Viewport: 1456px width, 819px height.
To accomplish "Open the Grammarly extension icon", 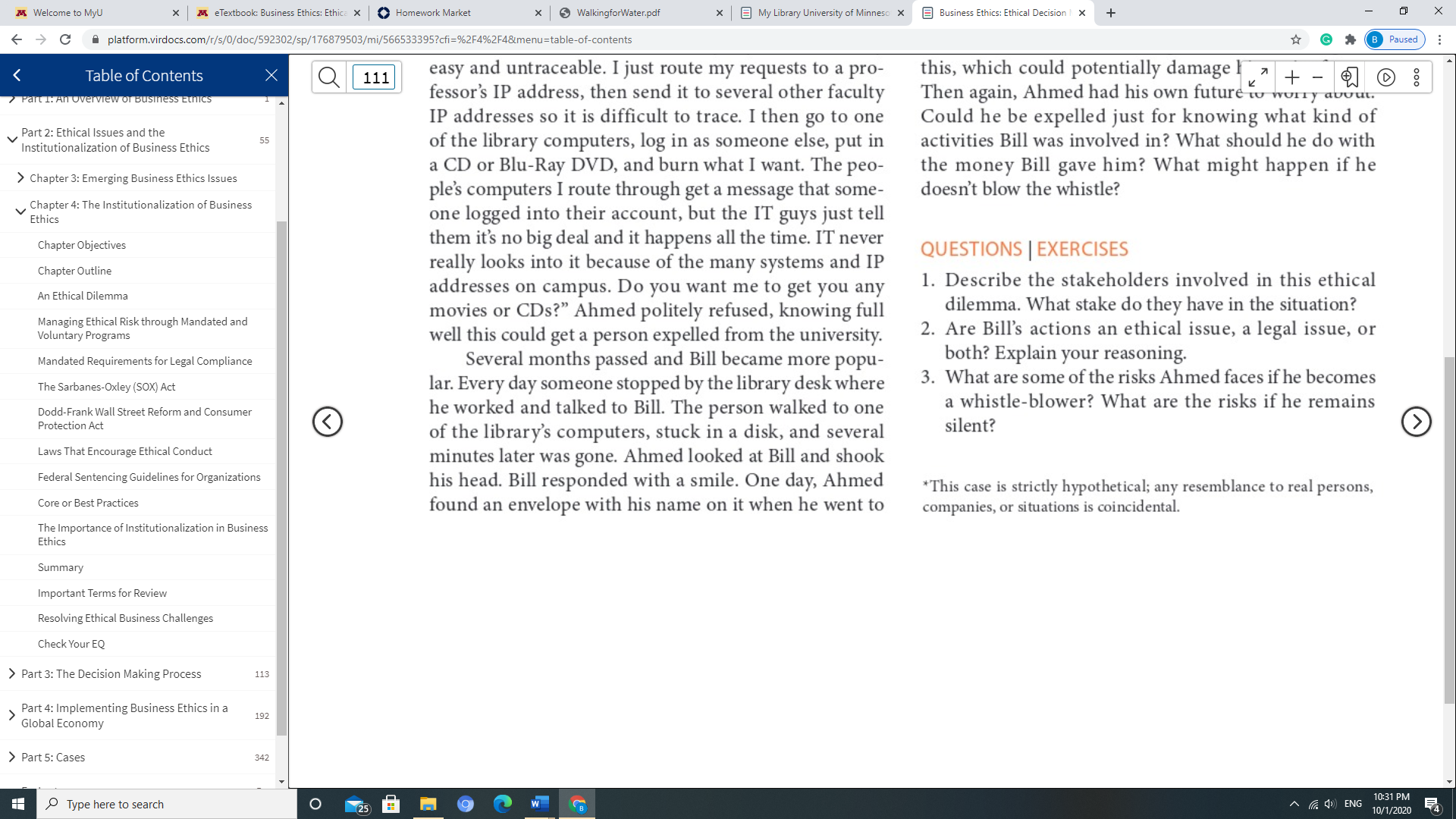I will [1326, 39].
